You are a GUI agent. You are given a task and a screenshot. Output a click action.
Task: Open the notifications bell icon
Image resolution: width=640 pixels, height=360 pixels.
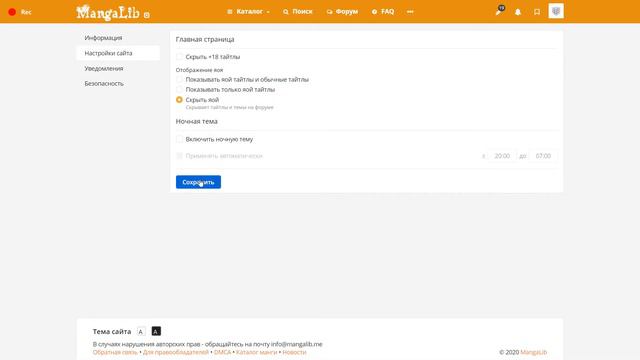(518, 12)
